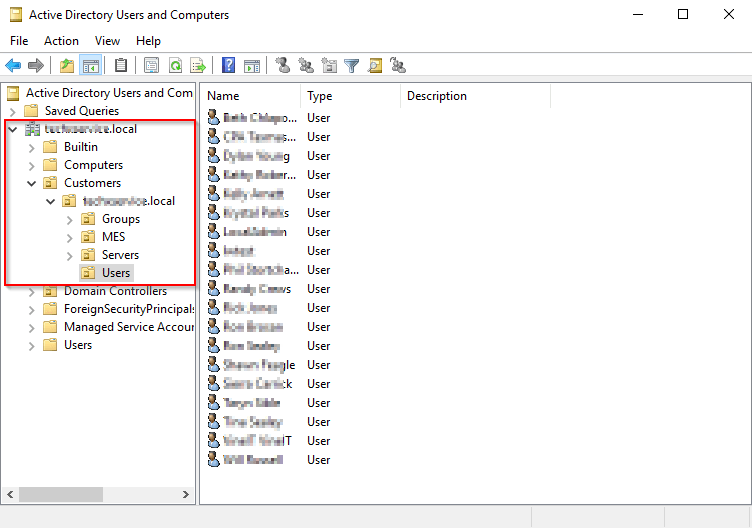Expand the Saved Queries node
The width and height of the screenshot is (752, 528).
click(x=13, y=111)
